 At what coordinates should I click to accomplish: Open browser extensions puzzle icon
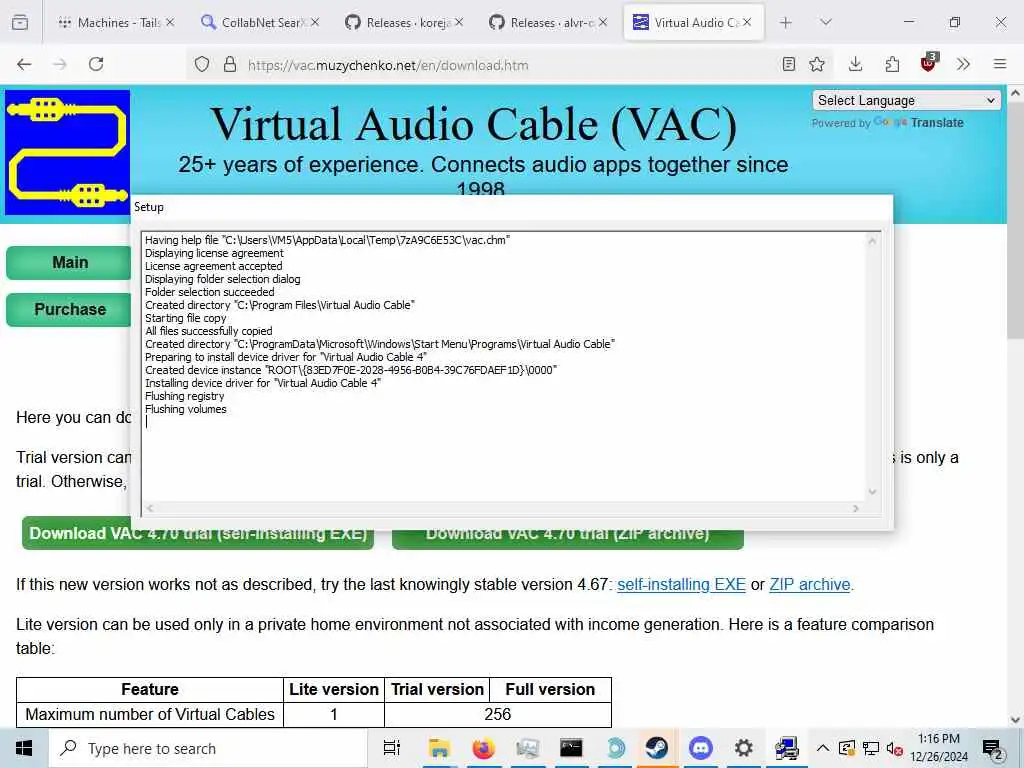[892, 64]
